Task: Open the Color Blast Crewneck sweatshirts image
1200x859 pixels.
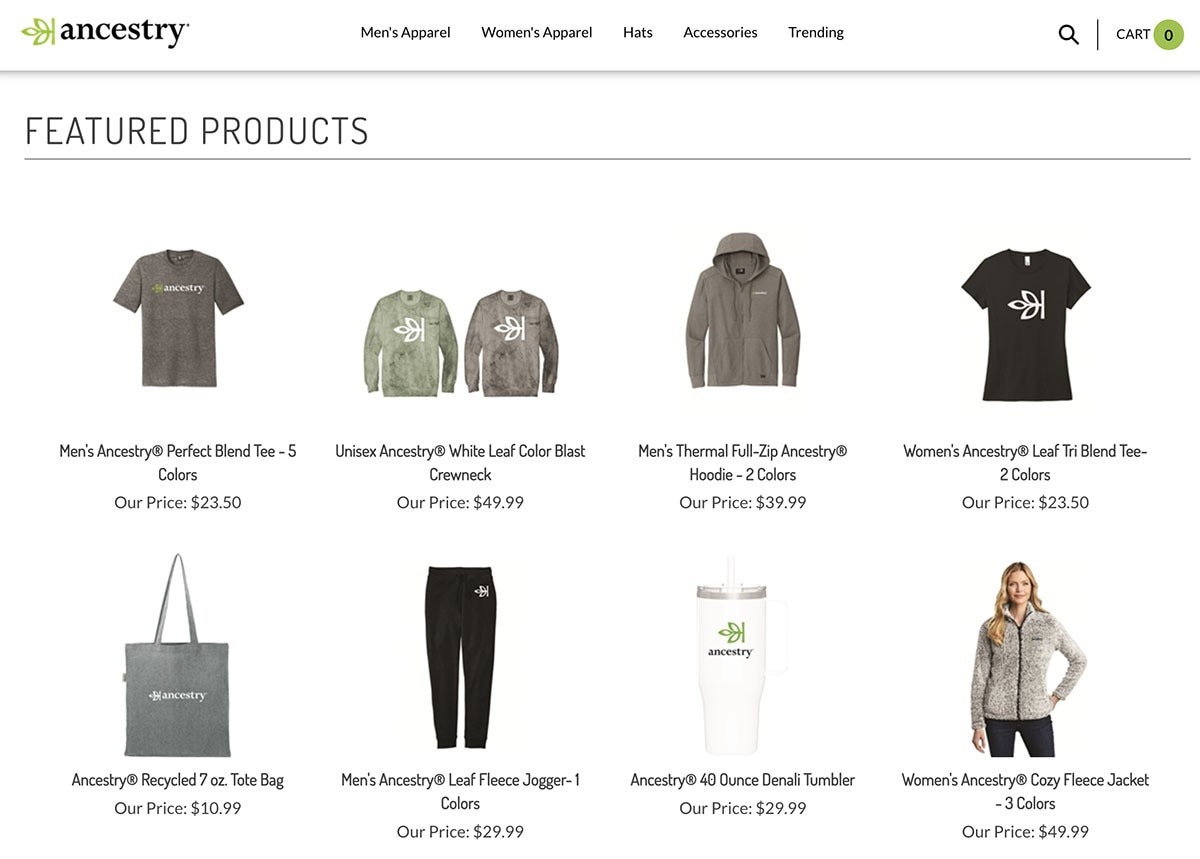Action: 460,342
